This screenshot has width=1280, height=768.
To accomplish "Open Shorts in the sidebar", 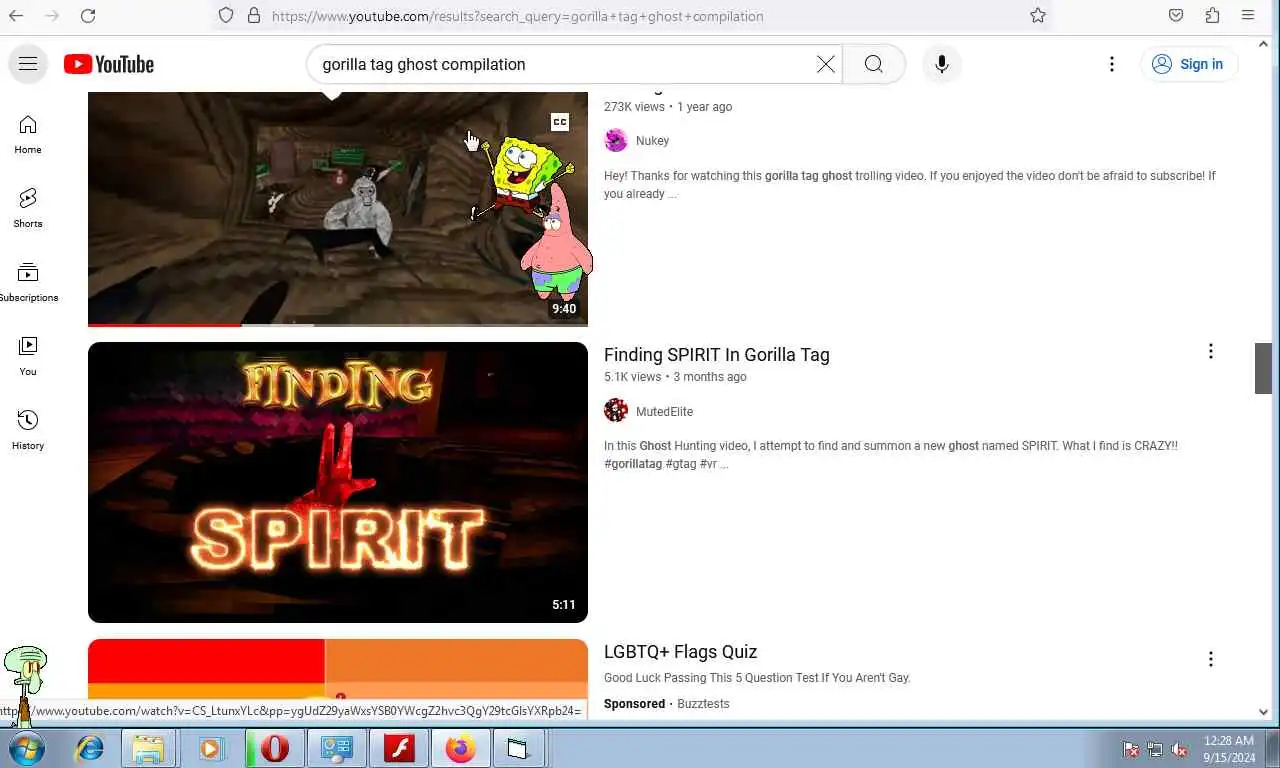I will [28, 208].
